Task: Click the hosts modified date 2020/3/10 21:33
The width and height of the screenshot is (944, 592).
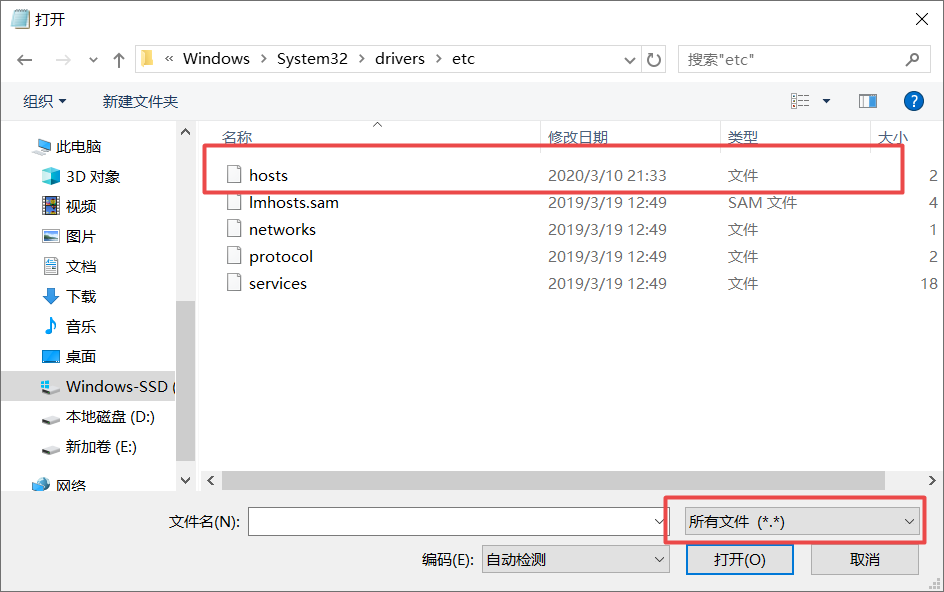Action: [x=607, y=175]
